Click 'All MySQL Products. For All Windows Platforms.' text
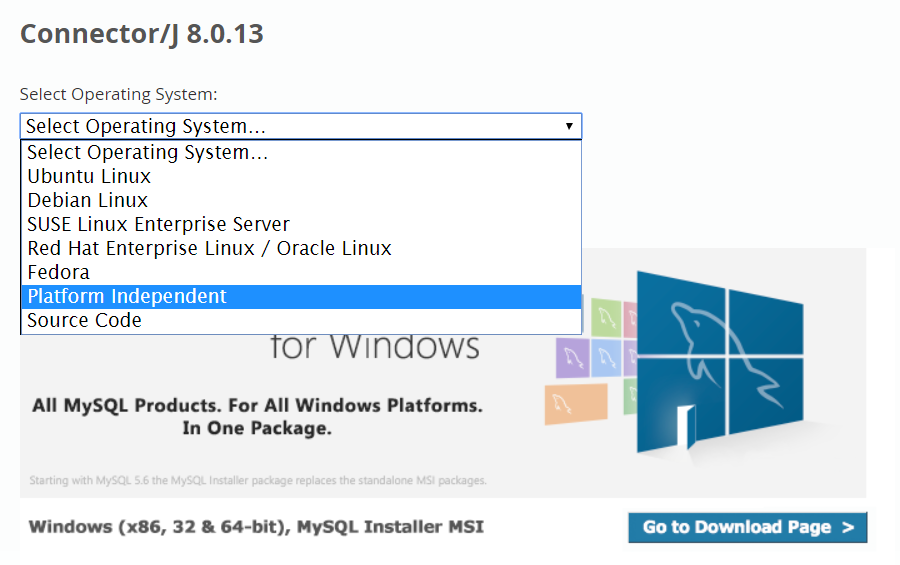 (x=257, y=405)
